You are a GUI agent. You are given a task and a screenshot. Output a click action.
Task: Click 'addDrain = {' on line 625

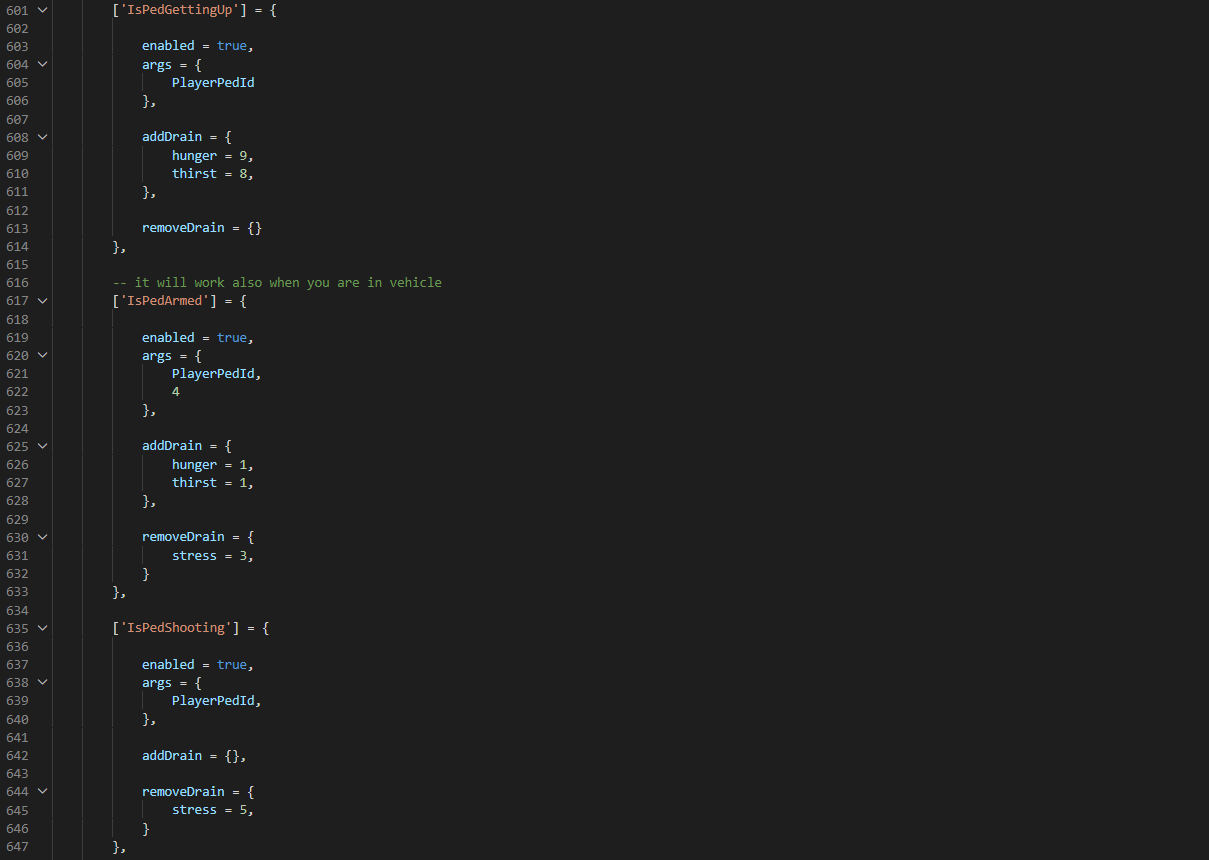(187, 446)
